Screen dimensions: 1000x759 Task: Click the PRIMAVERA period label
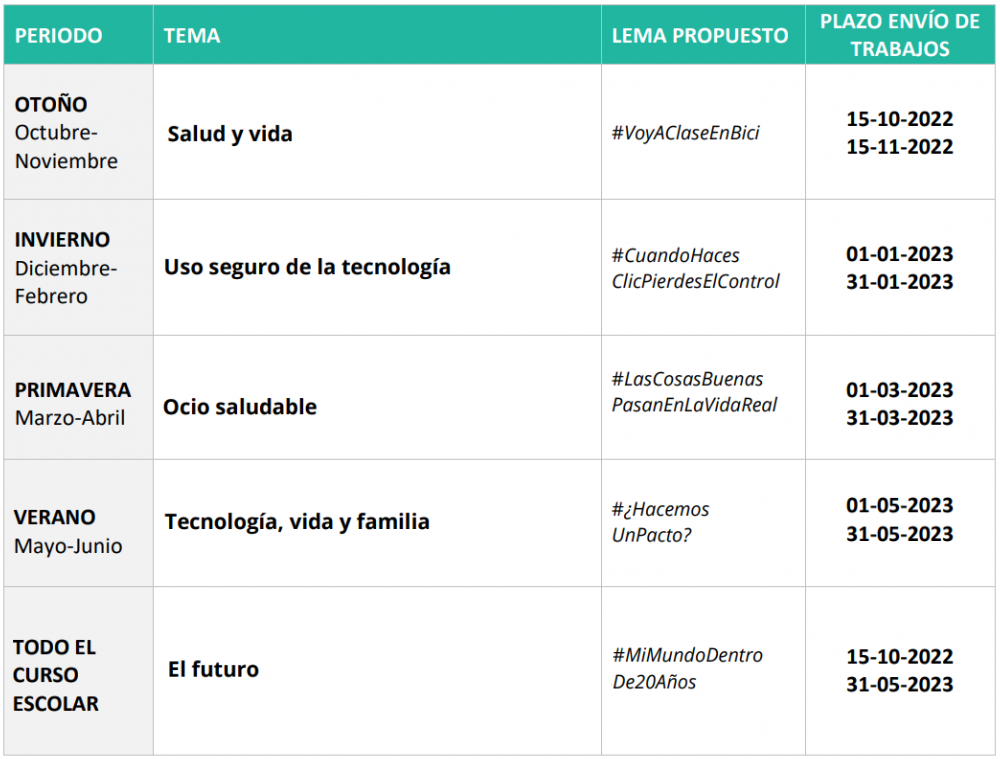(72, 390)
